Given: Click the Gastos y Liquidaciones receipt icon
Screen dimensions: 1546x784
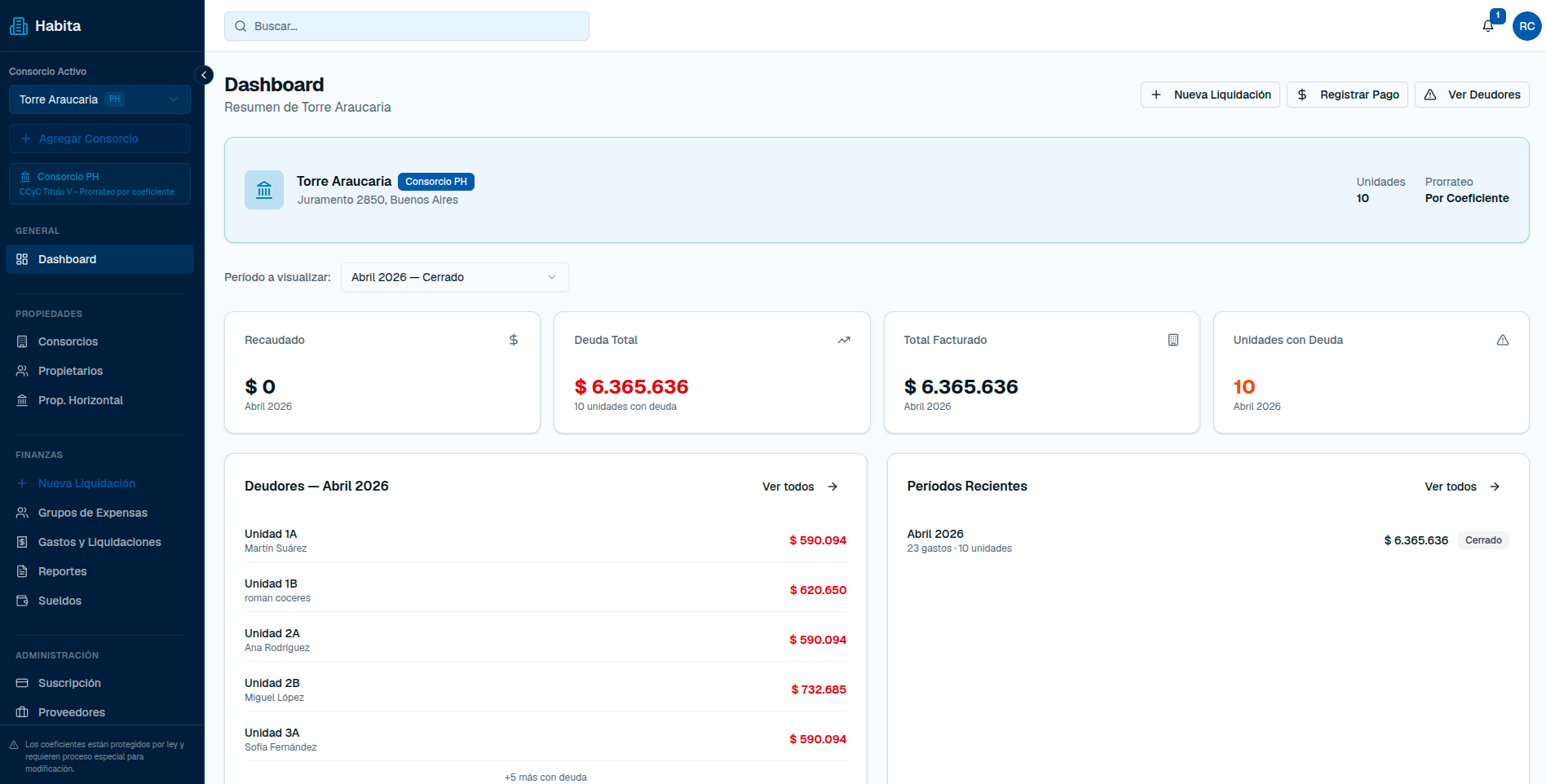Looking at the screenshot, I should coord(22,542).
